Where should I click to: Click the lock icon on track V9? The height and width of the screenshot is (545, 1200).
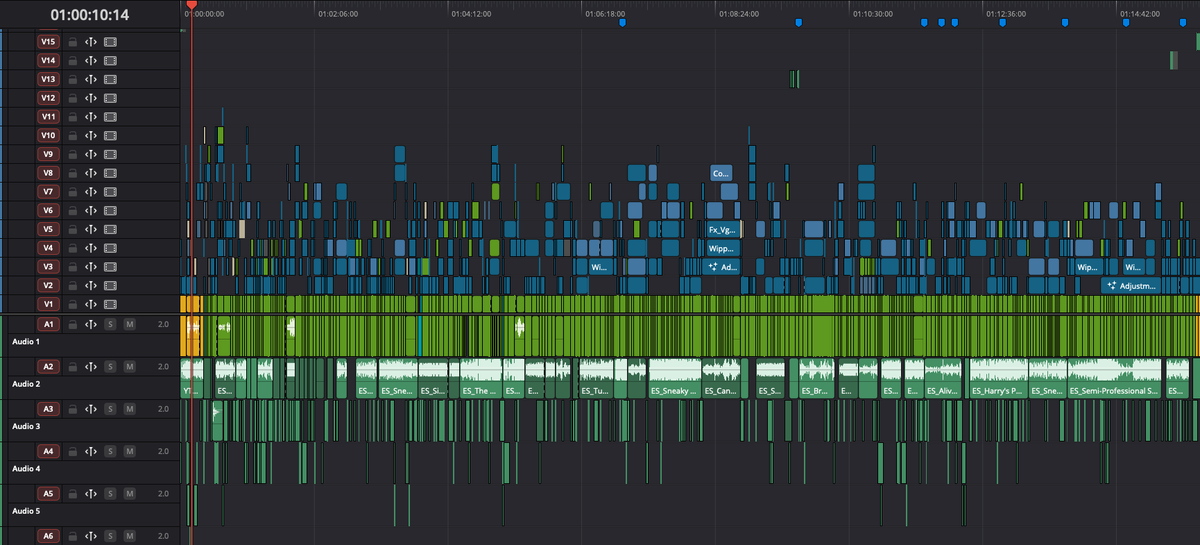[72, 154]
